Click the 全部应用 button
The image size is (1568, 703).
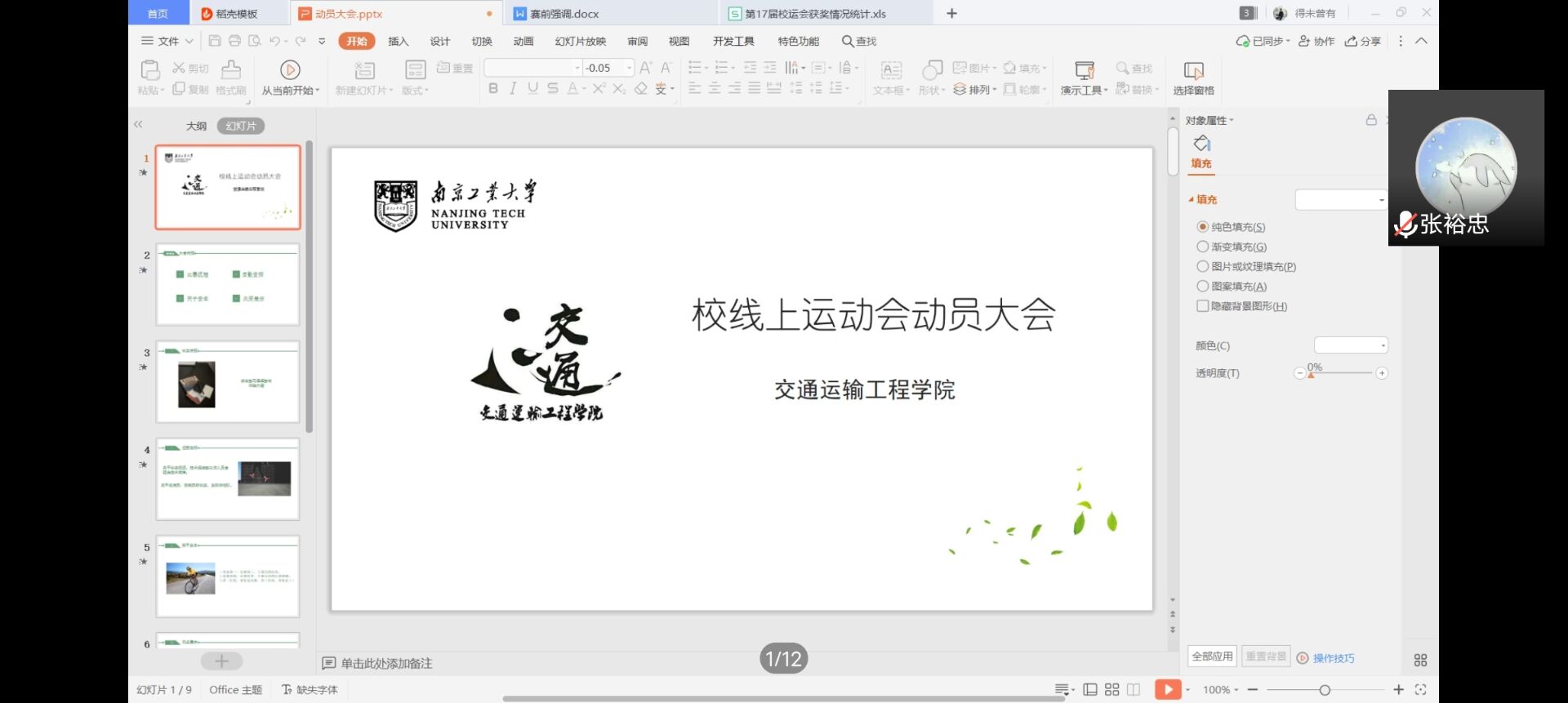click(1212, 656)
